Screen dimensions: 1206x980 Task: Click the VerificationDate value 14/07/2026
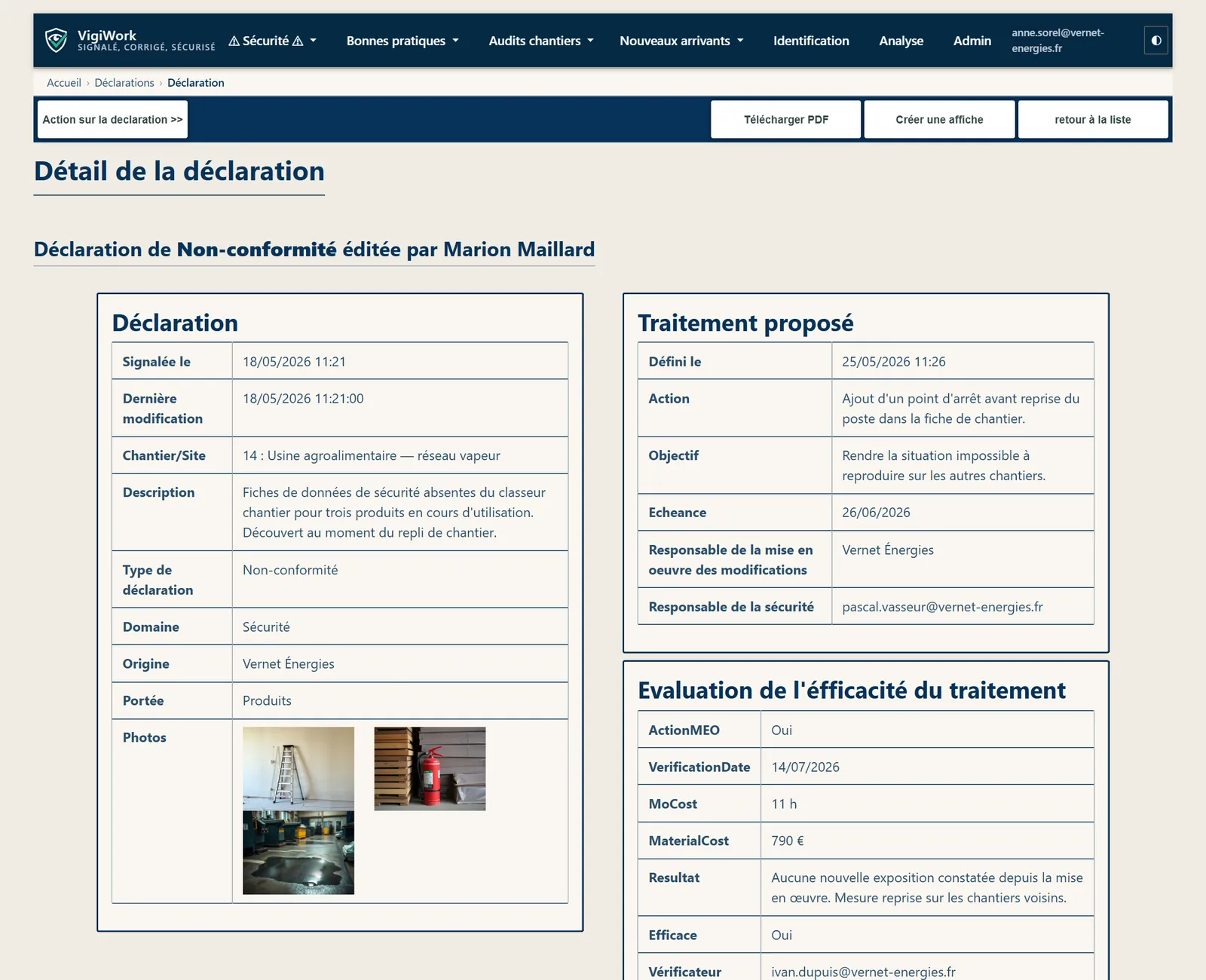805,767
